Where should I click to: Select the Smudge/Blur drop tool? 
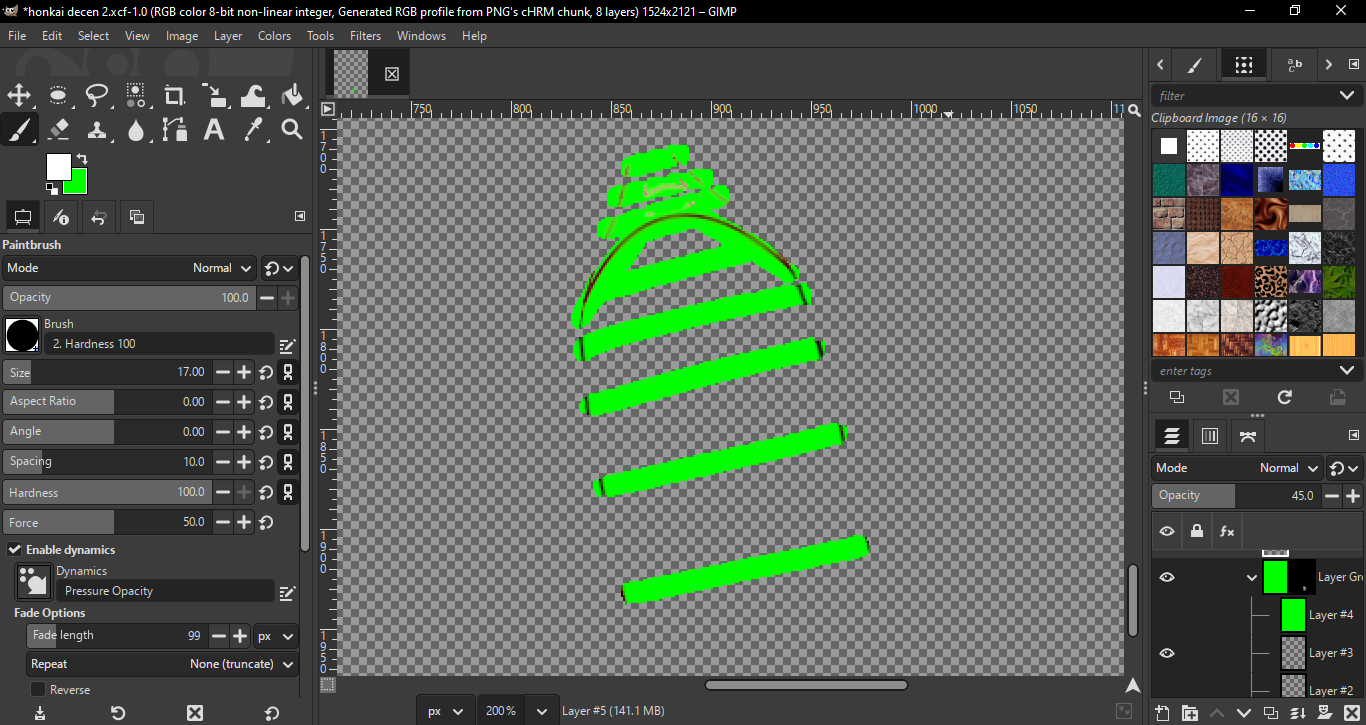point(136,129)
